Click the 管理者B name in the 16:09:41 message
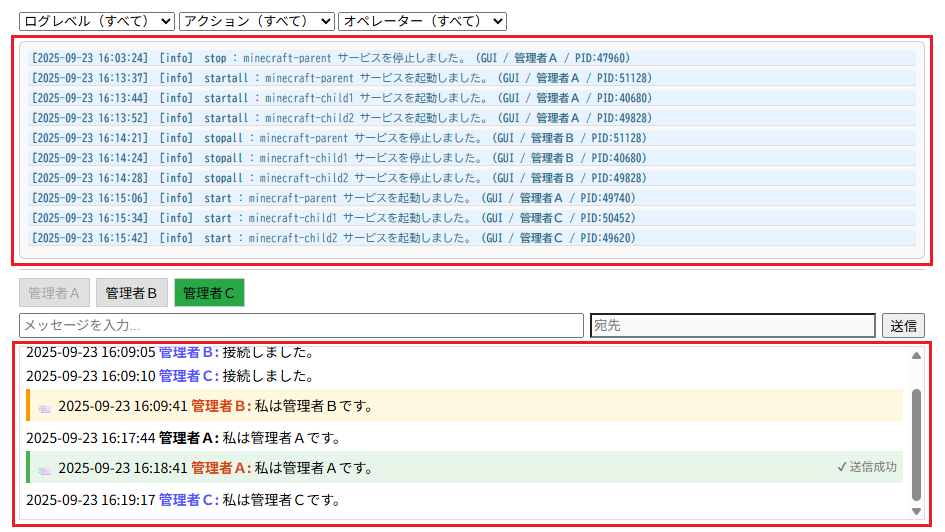This screenshot has height=532, width=945. (221, 406)
